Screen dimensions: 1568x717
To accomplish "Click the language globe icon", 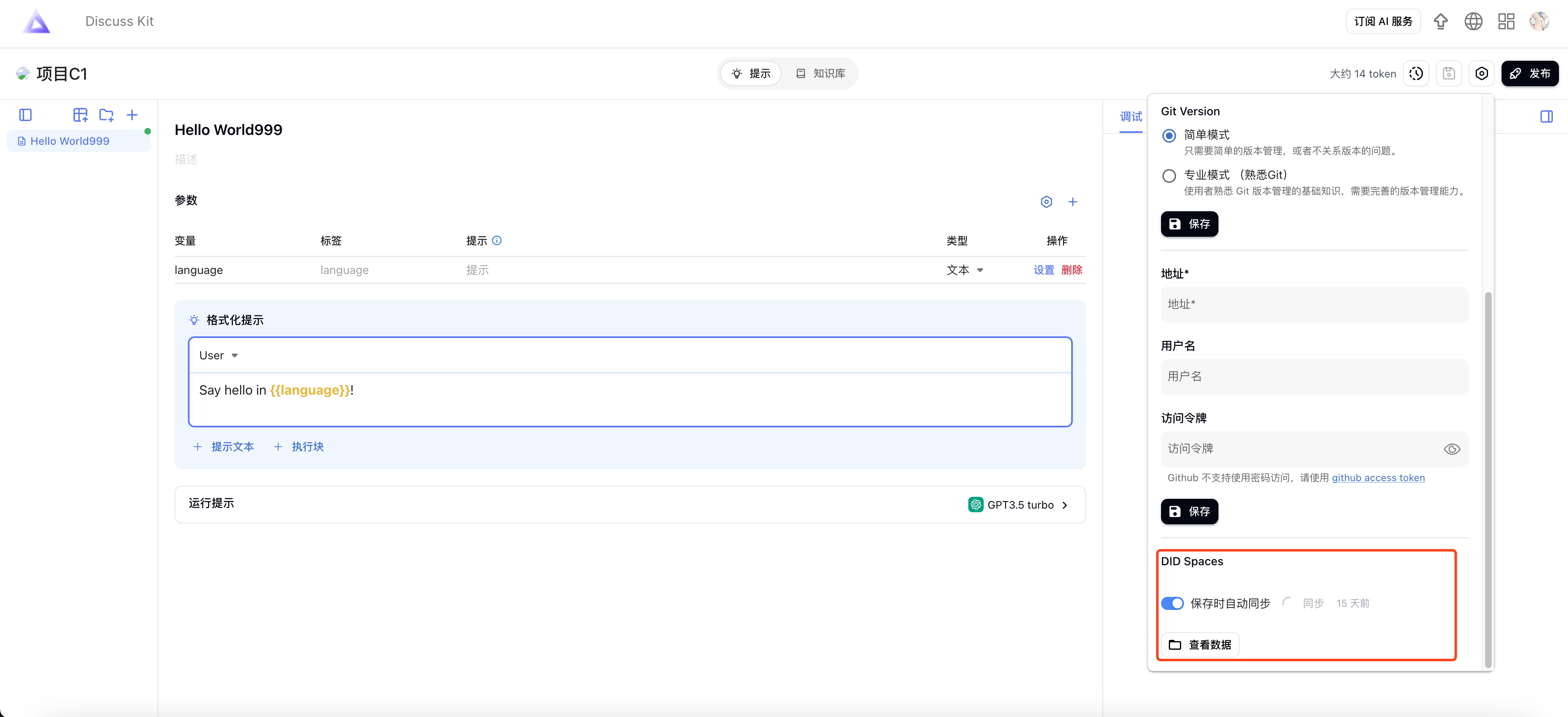I will 1473,21.
